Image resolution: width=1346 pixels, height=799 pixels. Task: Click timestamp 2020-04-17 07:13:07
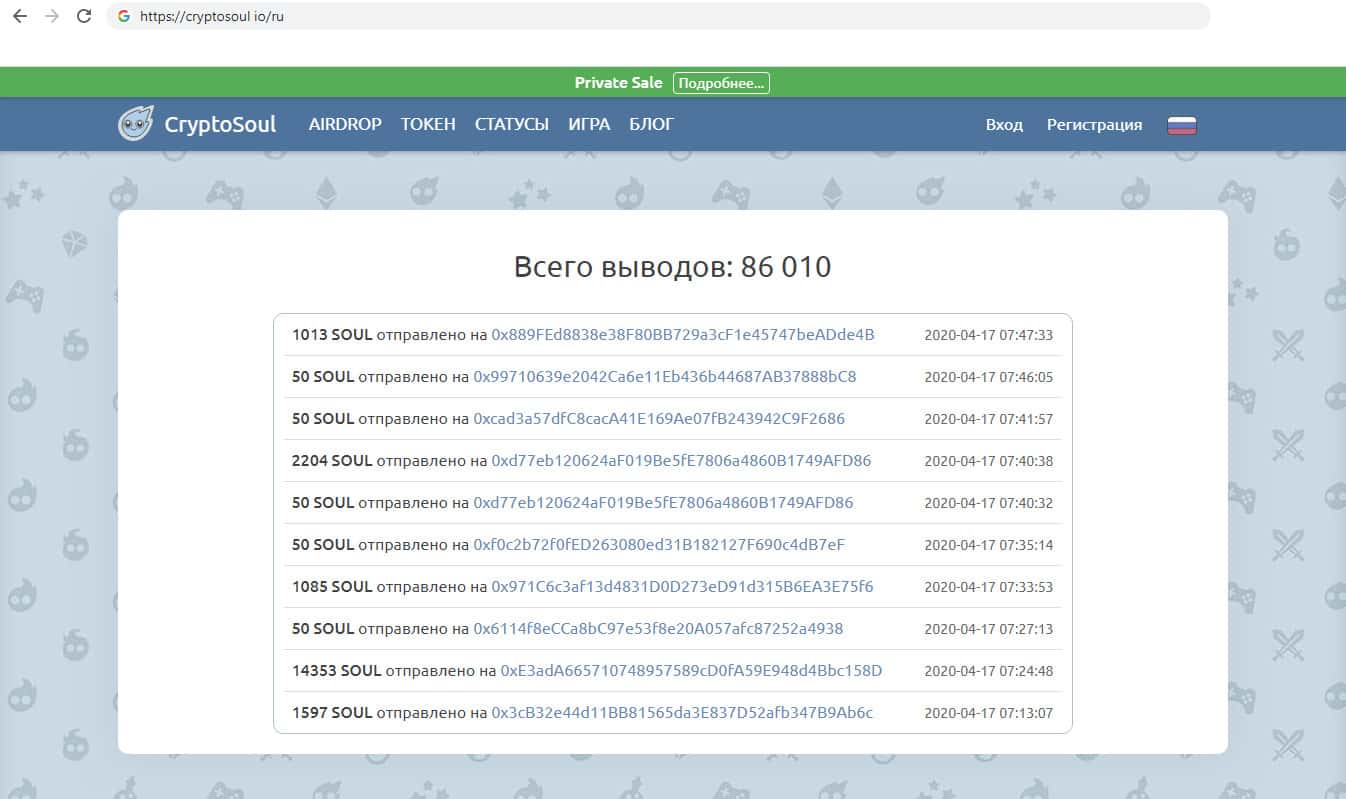(x=988, y=714)
